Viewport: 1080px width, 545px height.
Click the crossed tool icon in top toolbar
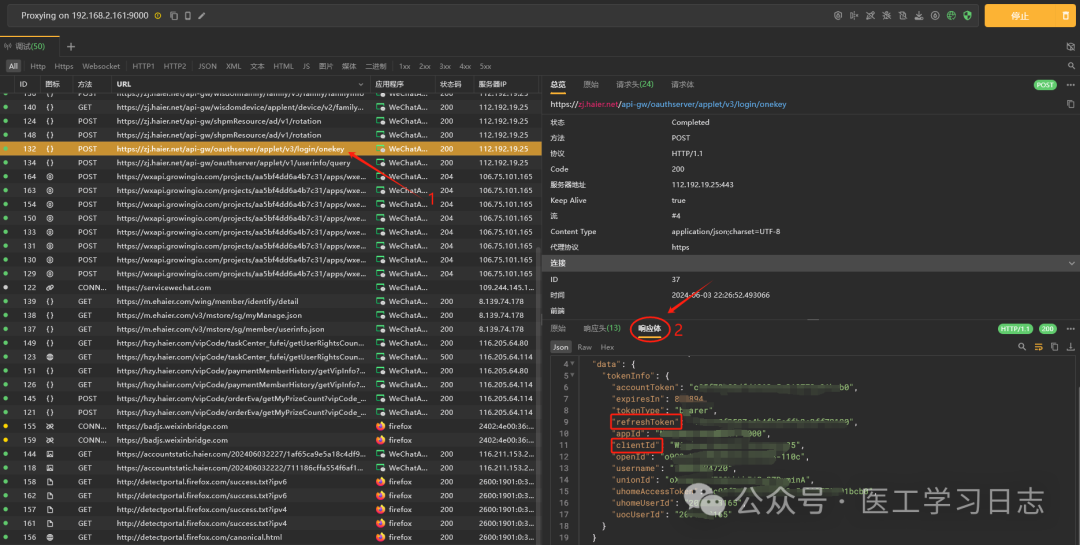[x=871, y=15]
